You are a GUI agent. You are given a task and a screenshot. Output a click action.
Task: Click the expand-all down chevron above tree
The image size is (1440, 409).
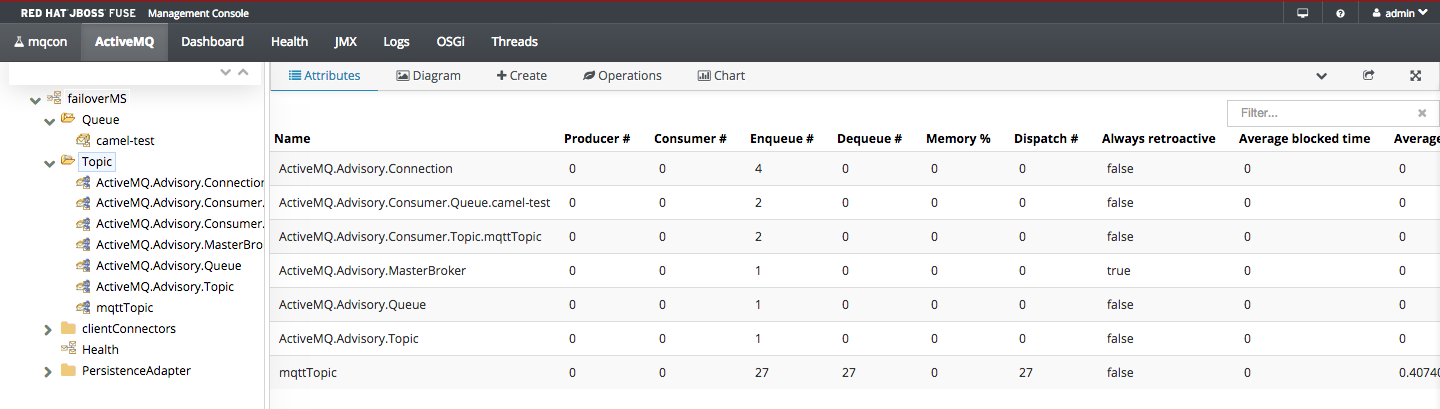pyautogui.click(x=226, y=72)
